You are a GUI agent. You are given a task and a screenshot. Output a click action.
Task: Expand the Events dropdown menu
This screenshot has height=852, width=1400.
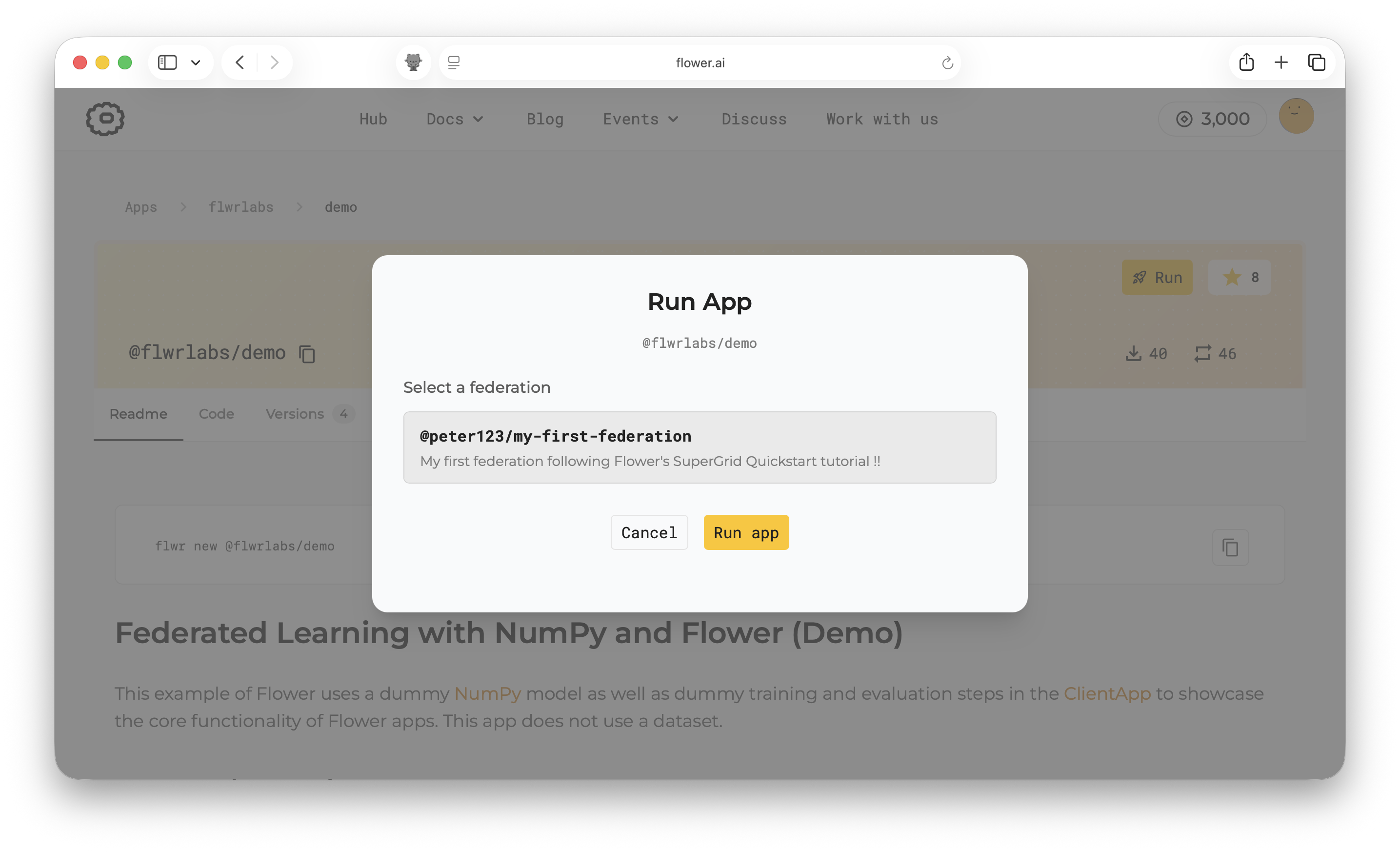pos(641,119)
